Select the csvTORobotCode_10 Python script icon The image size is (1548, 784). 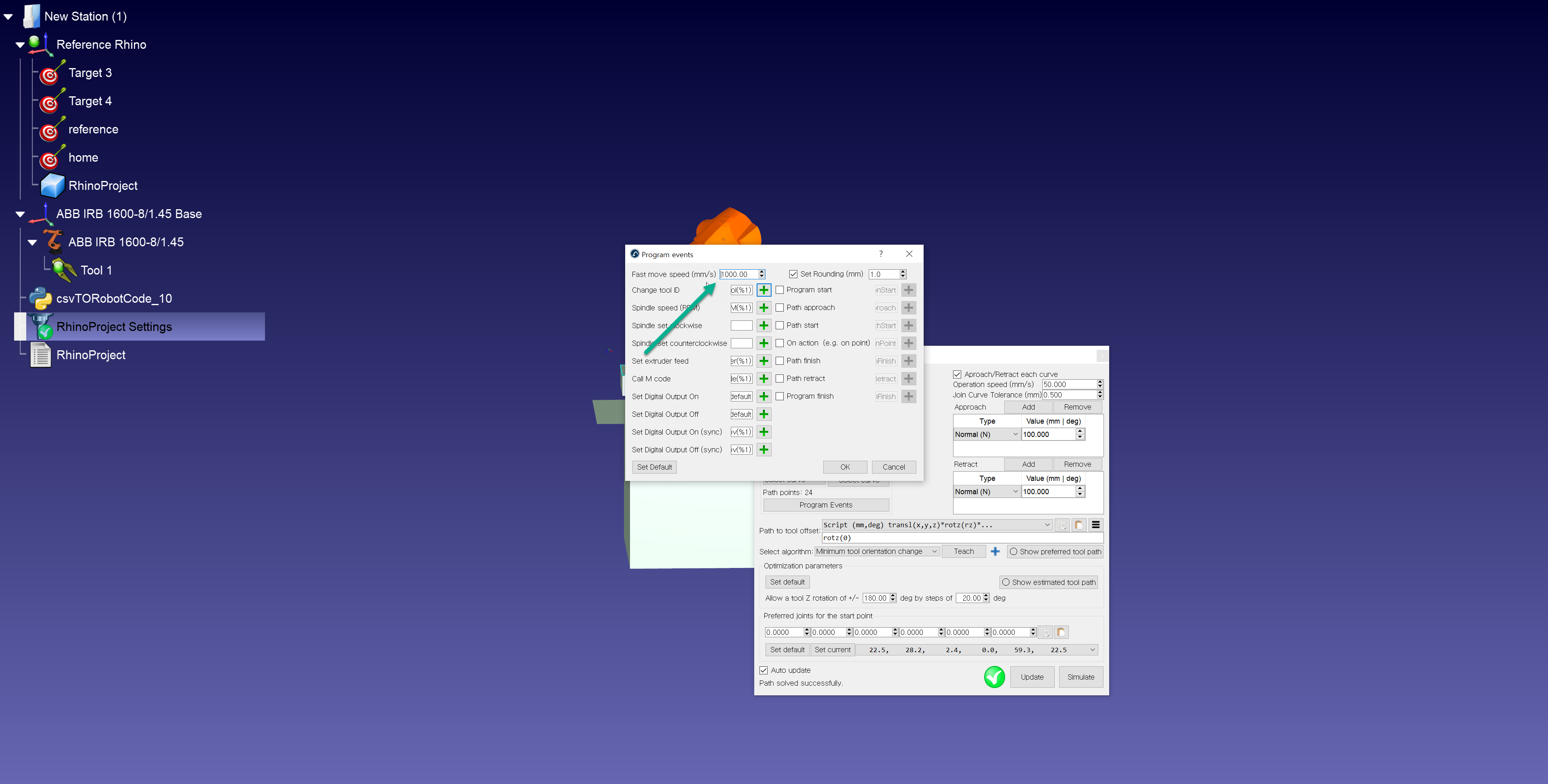click(x=40, y=299)
